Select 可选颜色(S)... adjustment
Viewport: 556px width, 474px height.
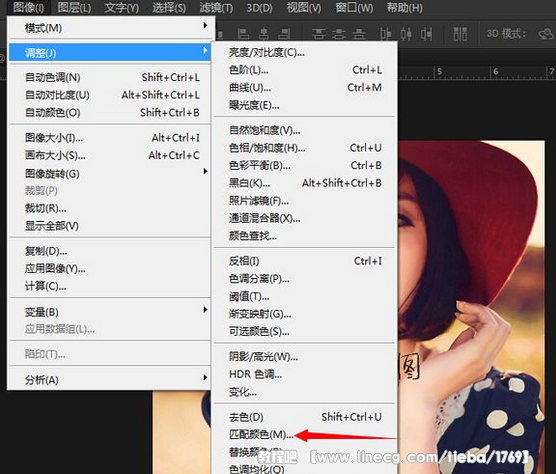304,331
